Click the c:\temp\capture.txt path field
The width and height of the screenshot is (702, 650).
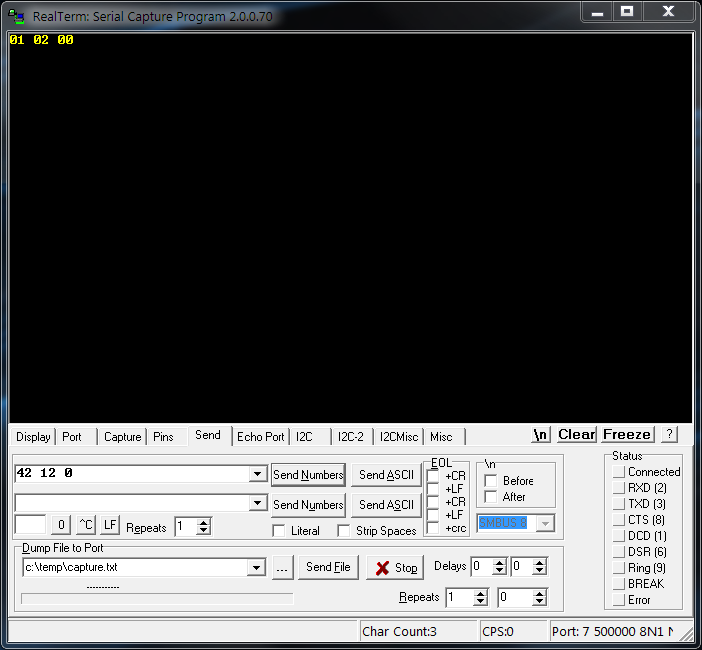coord(135,568)
